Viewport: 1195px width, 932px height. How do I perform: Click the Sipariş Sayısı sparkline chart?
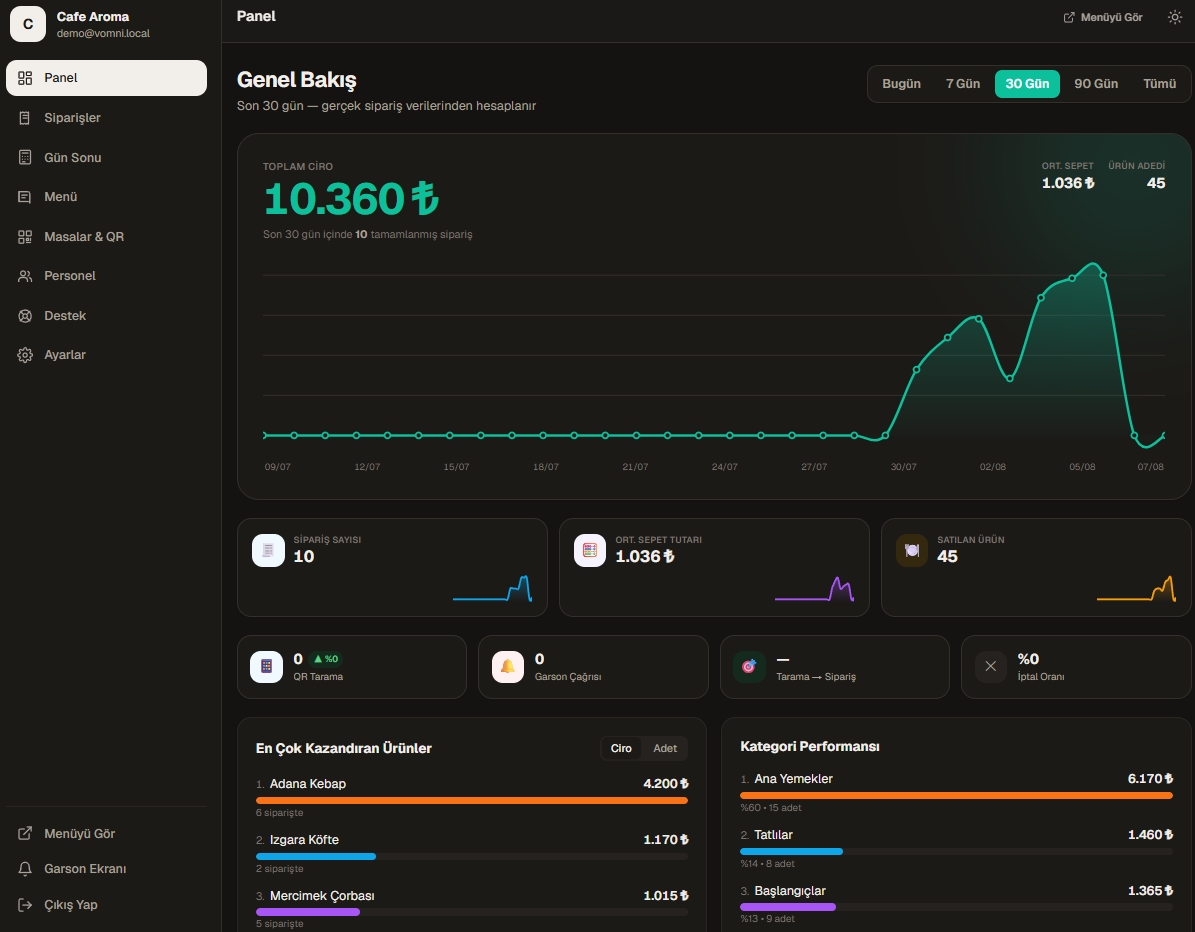coord(492,589)
